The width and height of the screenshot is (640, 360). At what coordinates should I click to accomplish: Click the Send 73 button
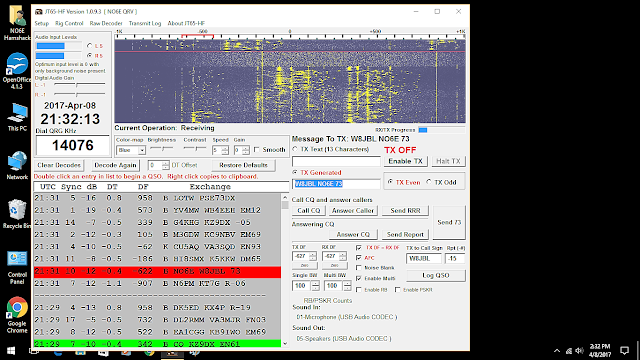pos(449,222)
